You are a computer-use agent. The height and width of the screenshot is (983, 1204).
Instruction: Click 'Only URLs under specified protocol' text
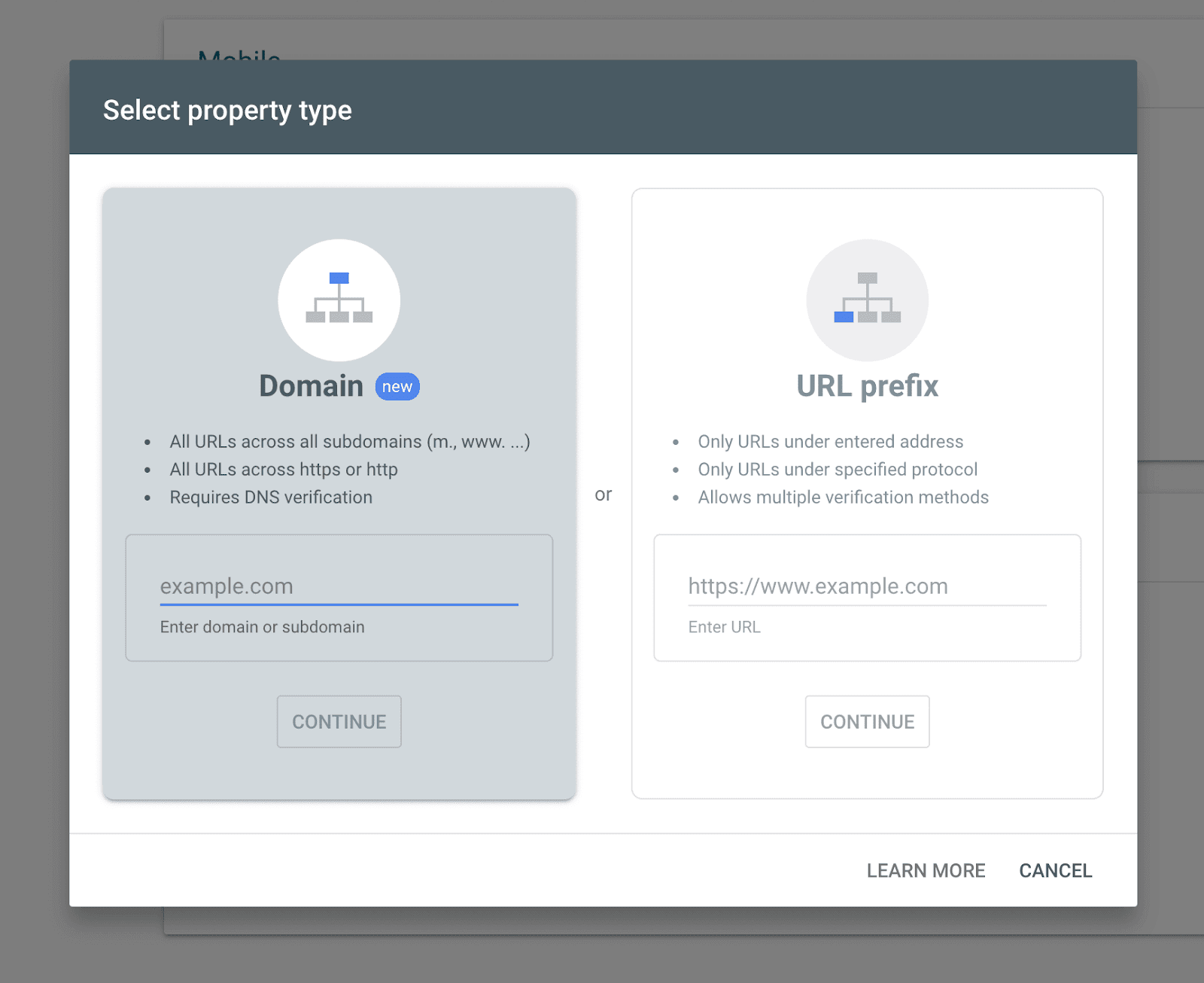click(838, 470)
